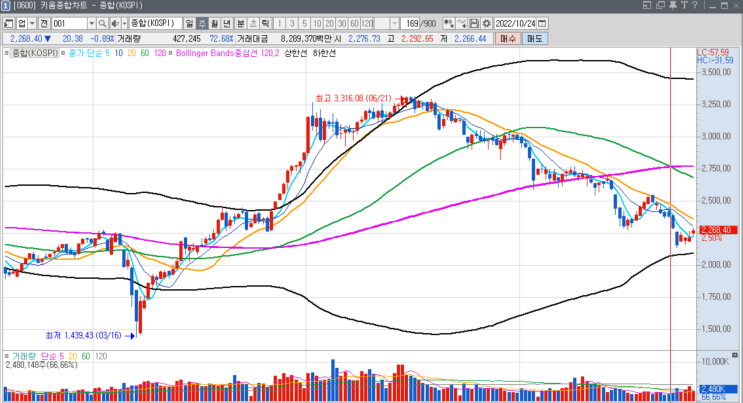Save chart with the floppy disk icon
The width and height of the screenshot is (743, 403).
coord(474,23)
